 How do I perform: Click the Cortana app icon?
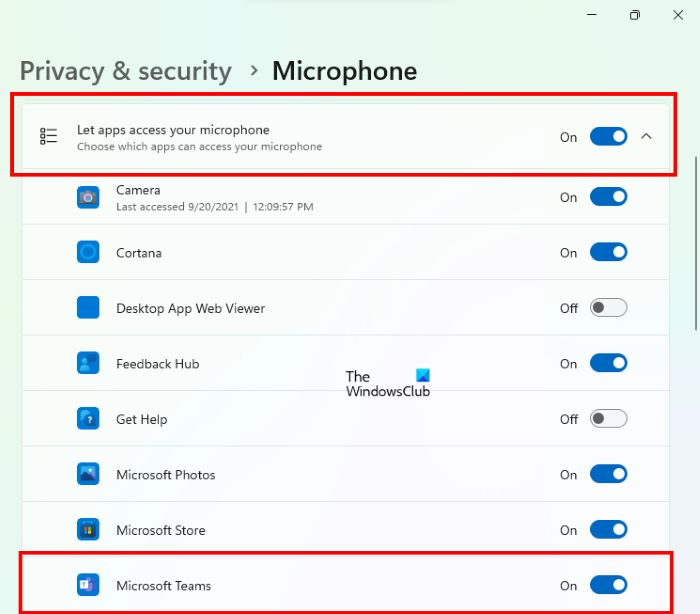pos(88,253)
